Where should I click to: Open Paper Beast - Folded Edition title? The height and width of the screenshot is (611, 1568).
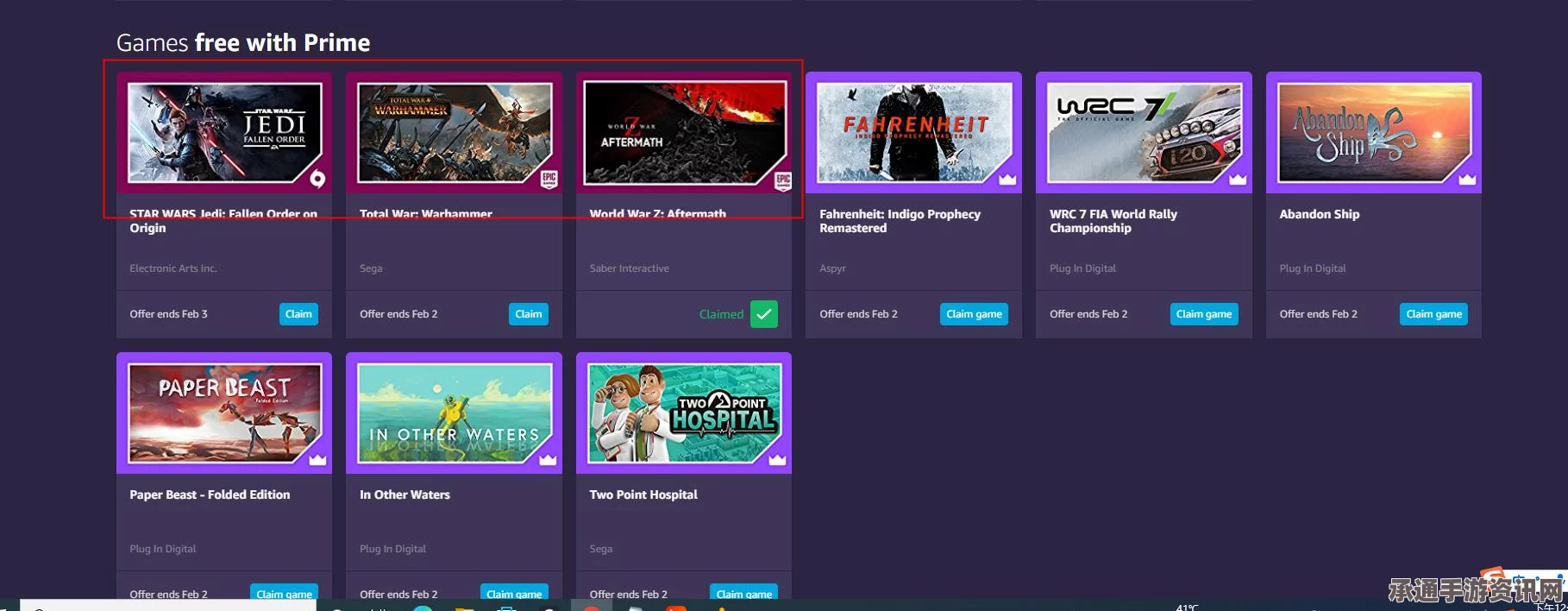tap(210, 494)
